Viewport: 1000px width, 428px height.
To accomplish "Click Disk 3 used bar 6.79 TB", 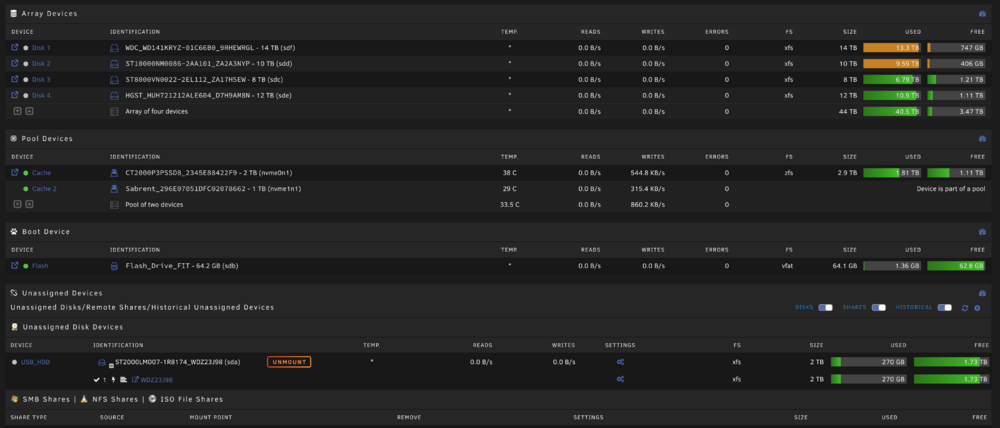I will pos(892,80).
